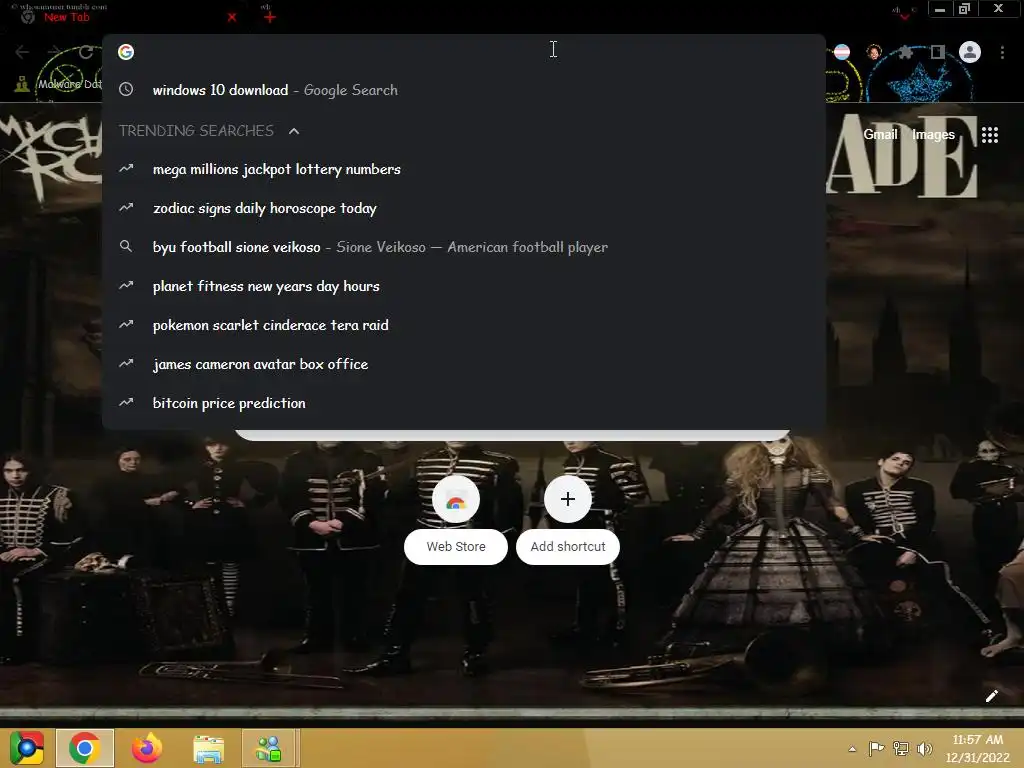Close the New Tab tab
Image resolution: width=1024 pixels, height=768 pixels.
[x=231, y=18]
